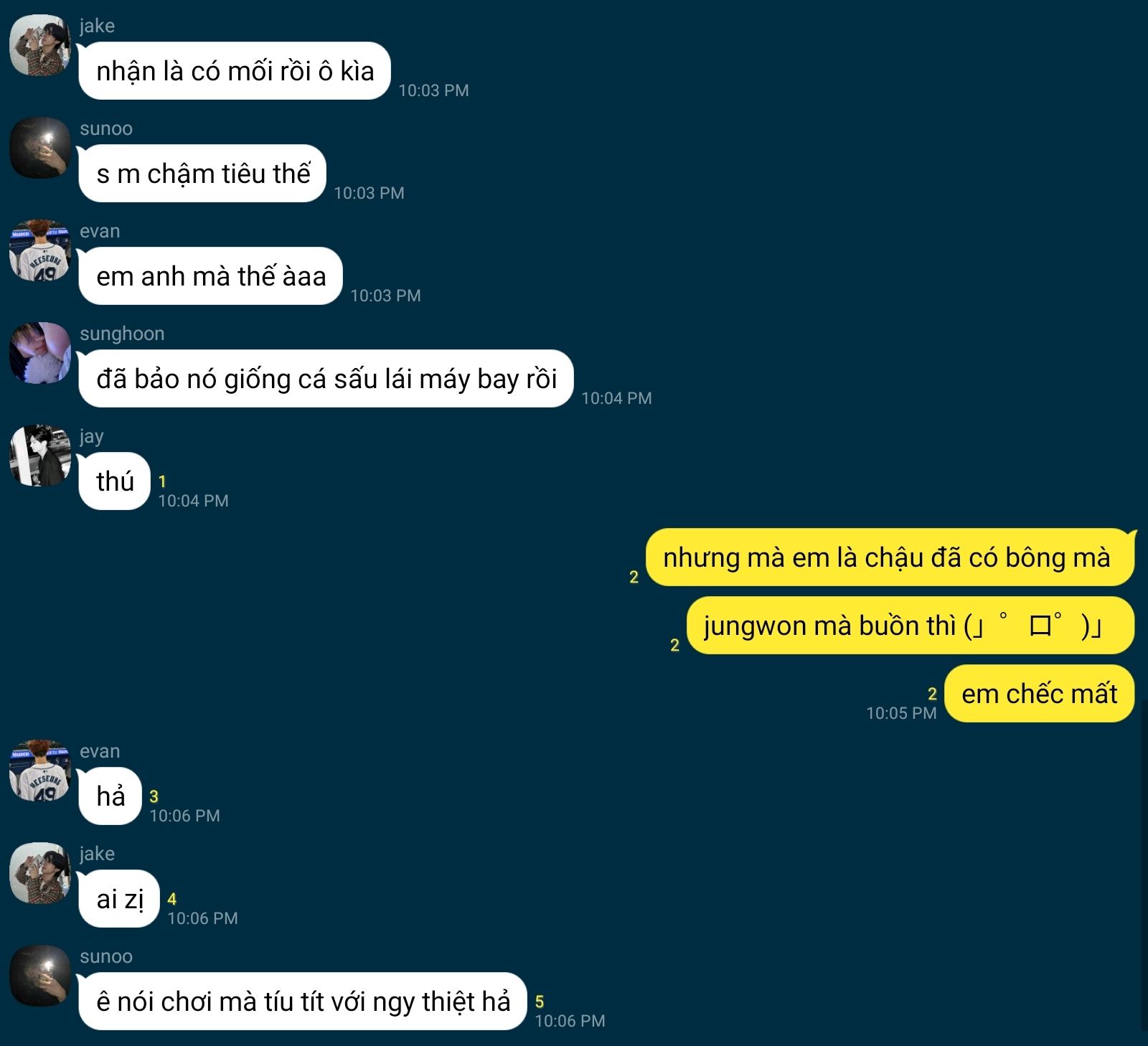The width and height of the screenshot is (1148, 1046).
Task: Tap unread count 5 beside the last message
Action: point(540,1002)
